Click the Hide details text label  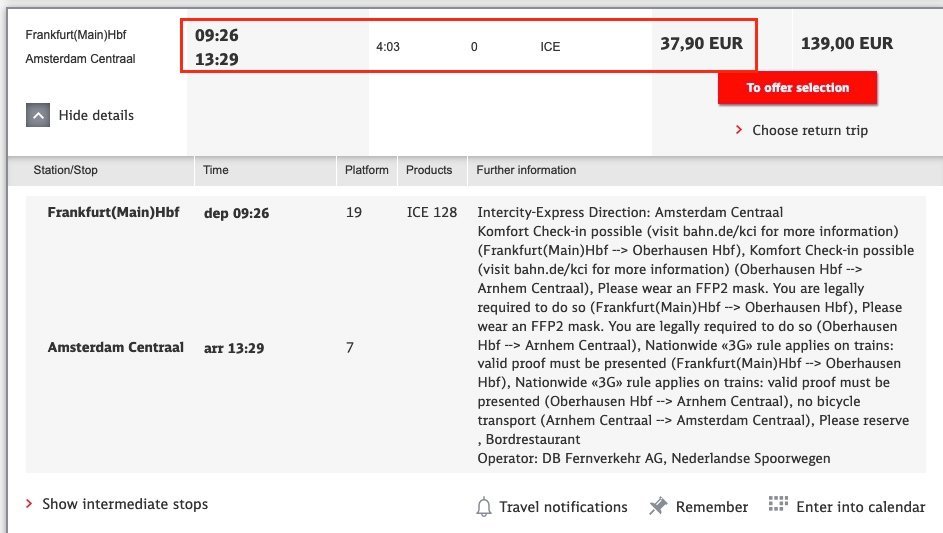pos(96,115)
